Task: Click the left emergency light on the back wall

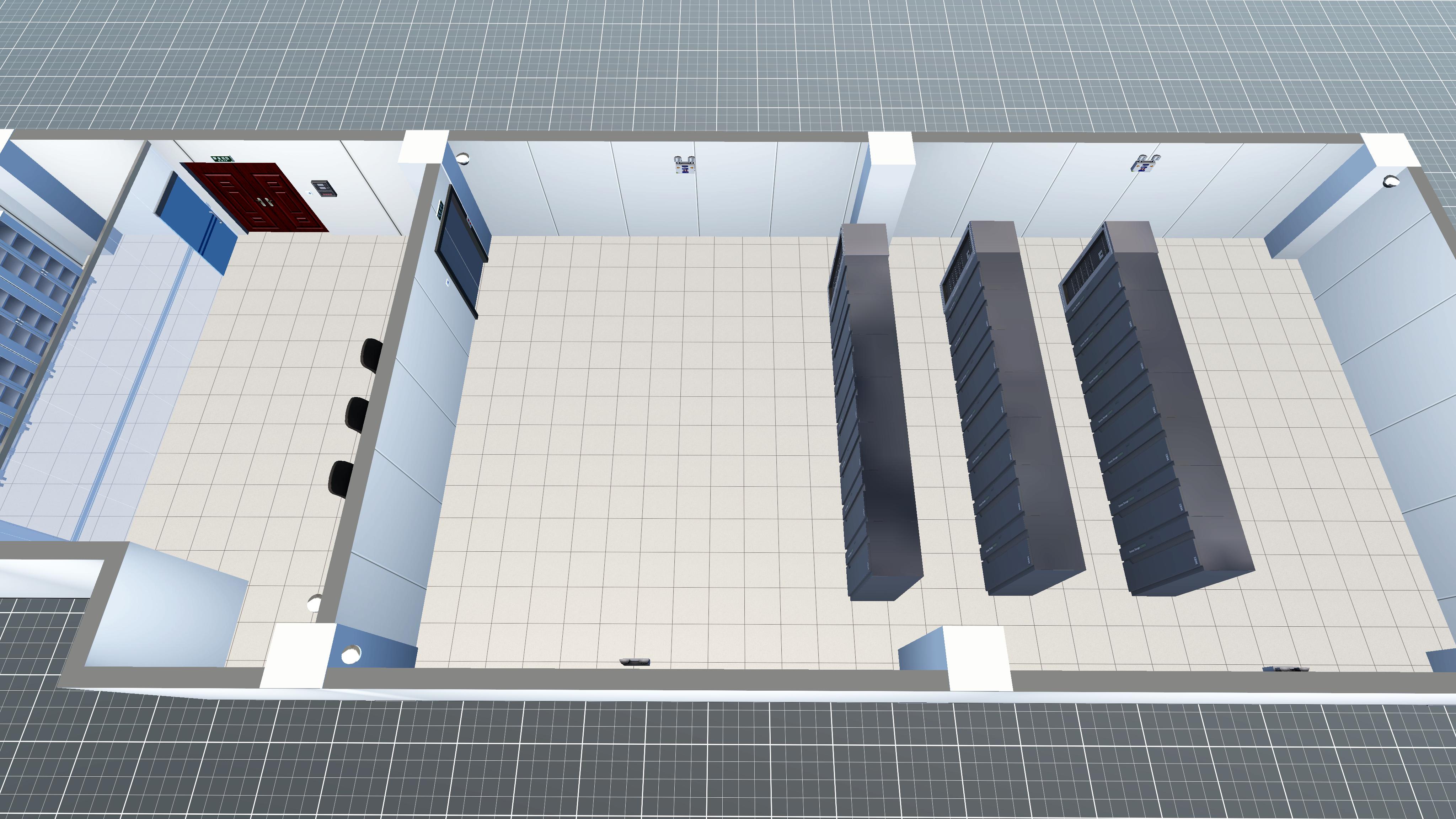Action: tap(685, 166)
